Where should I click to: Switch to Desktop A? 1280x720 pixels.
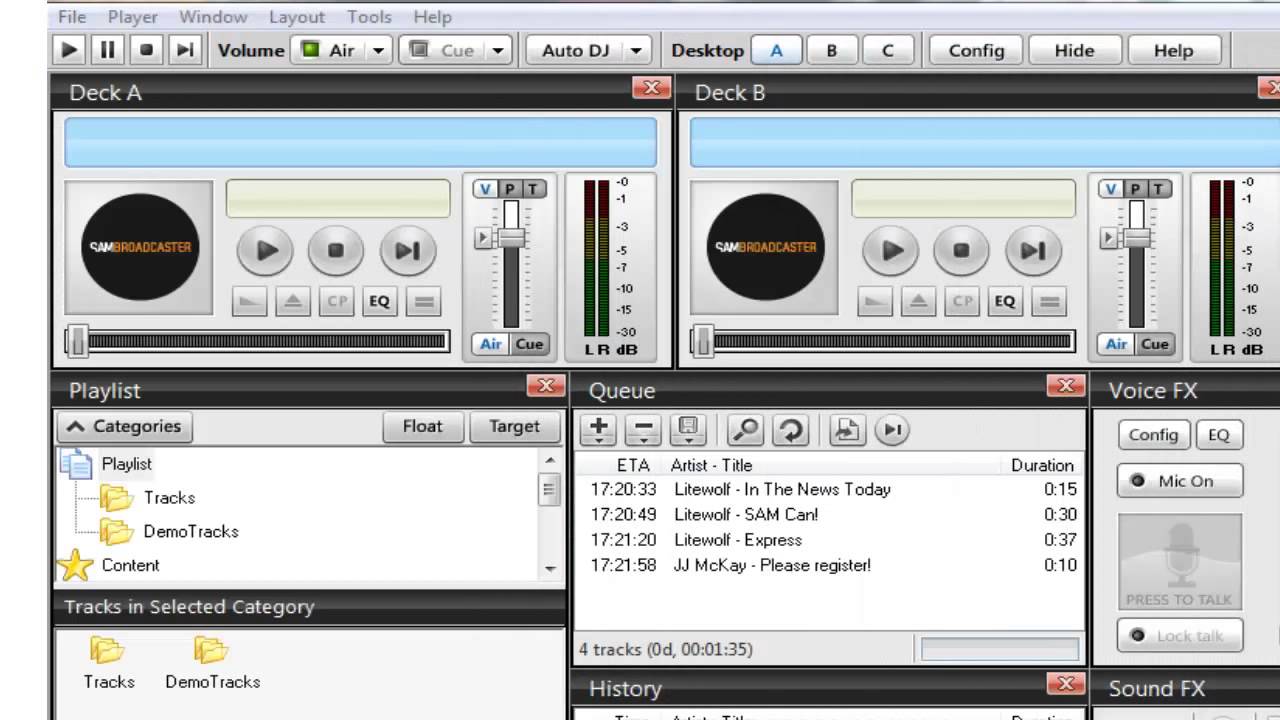[776, 50]
